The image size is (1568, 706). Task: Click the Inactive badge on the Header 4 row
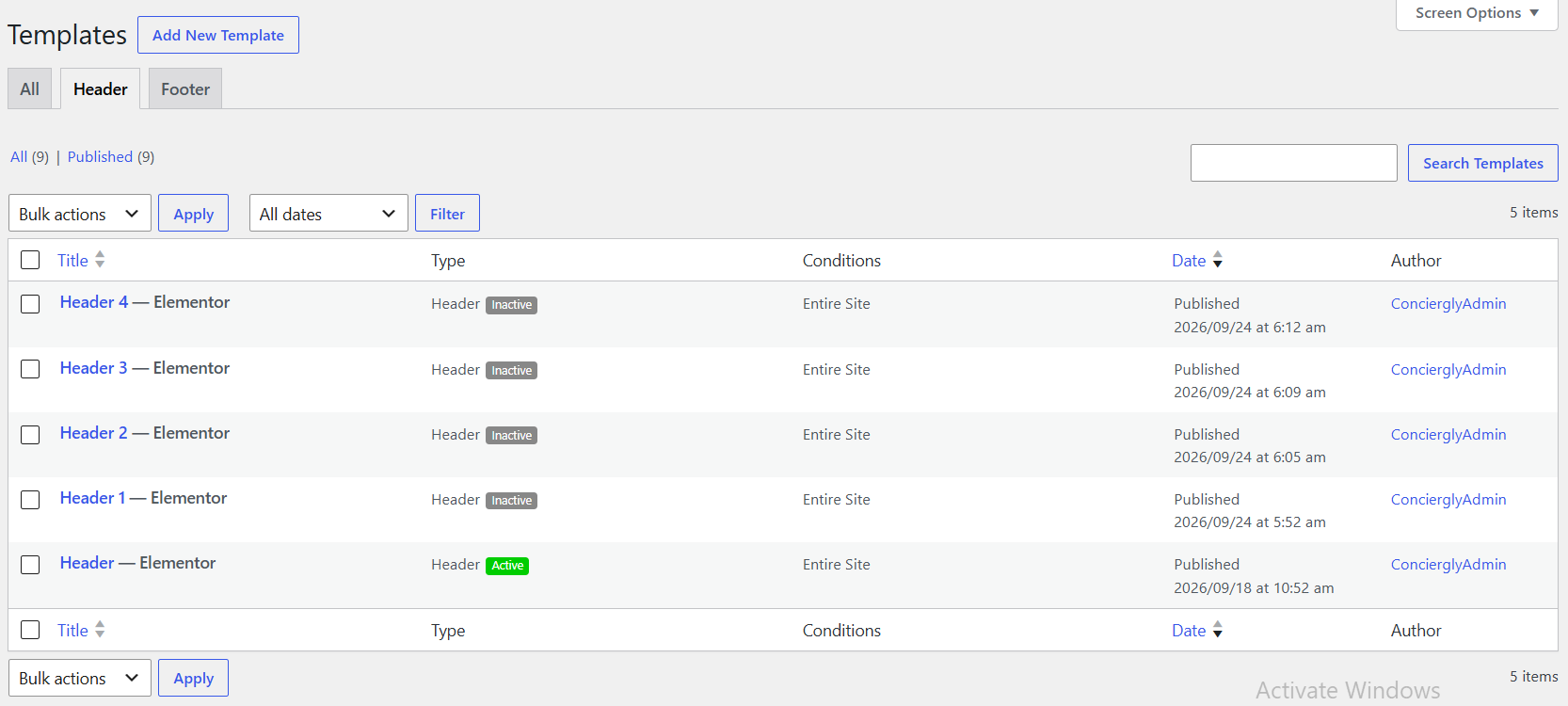(x=511, y=305)
